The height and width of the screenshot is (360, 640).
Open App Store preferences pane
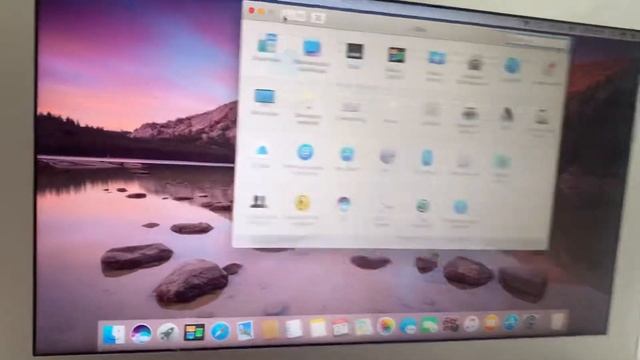(x=347, y=154)
